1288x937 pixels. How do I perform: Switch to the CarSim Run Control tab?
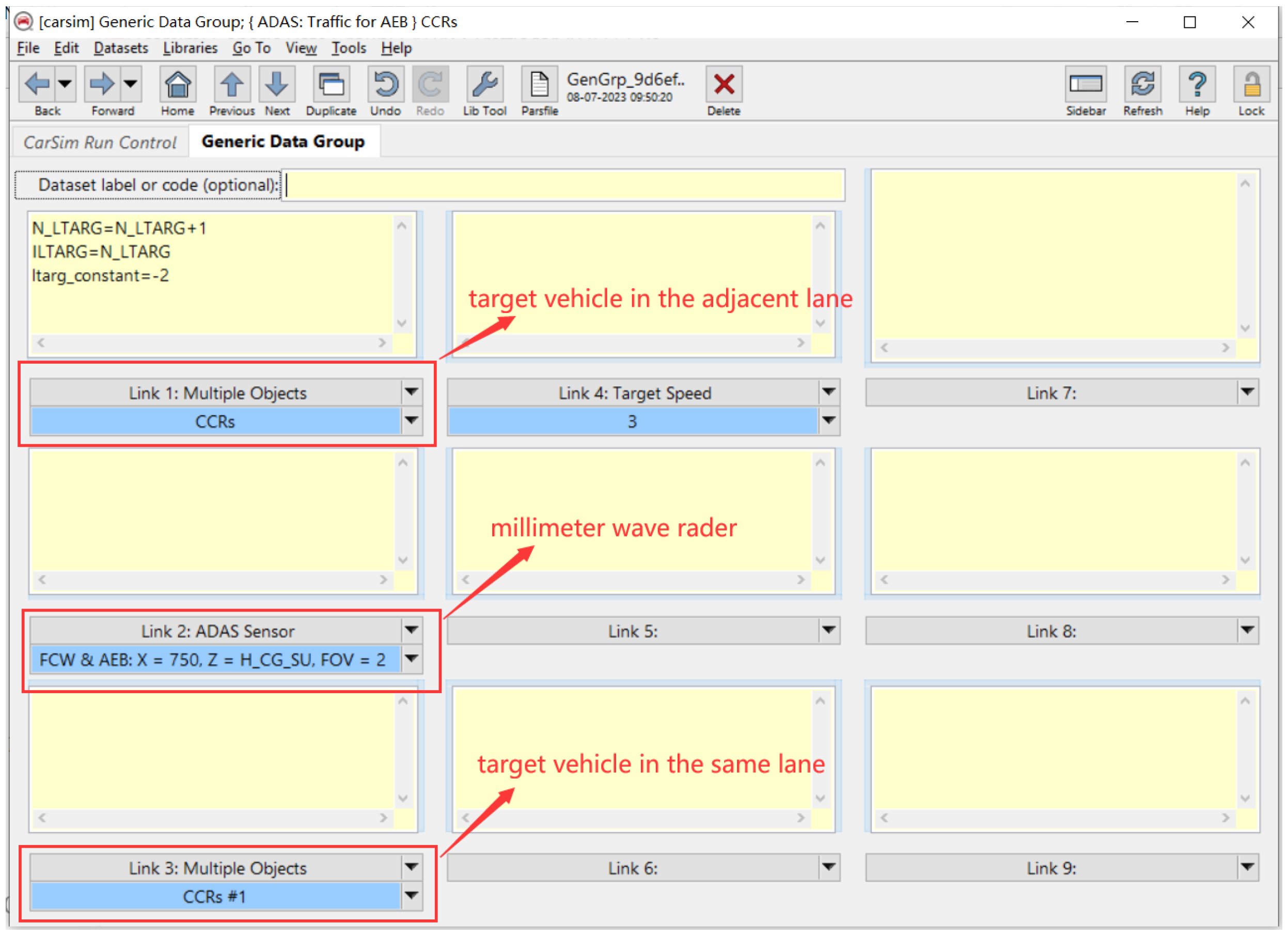point(100,142)
